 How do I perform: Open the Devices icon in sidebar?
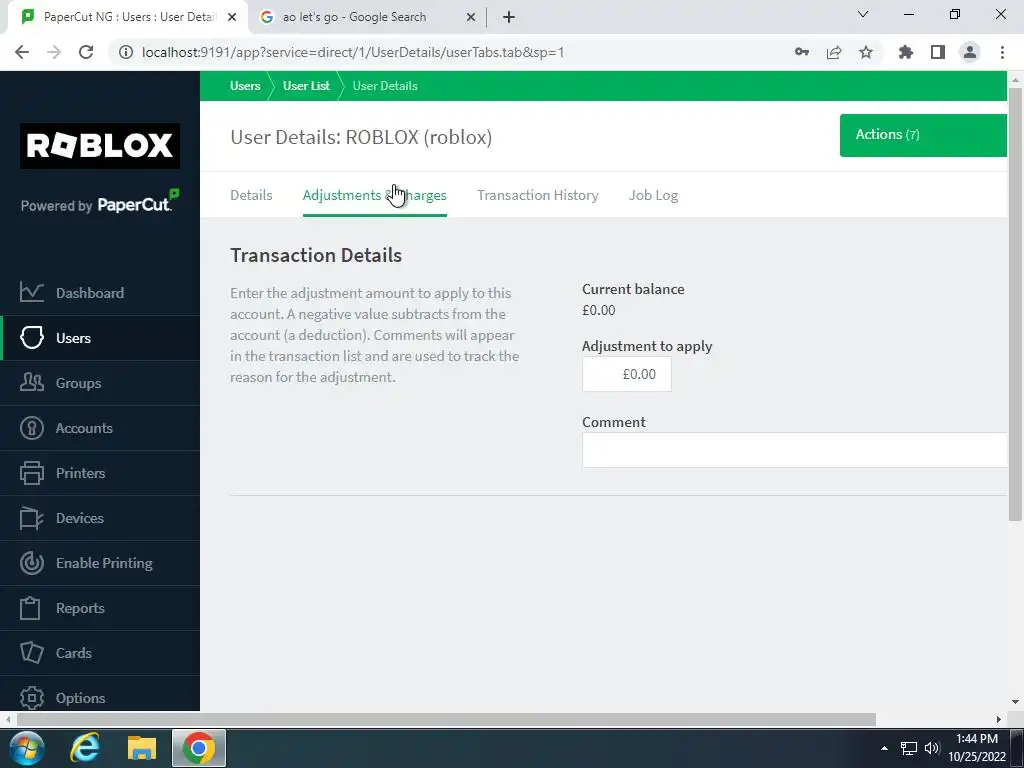(31, 518)
